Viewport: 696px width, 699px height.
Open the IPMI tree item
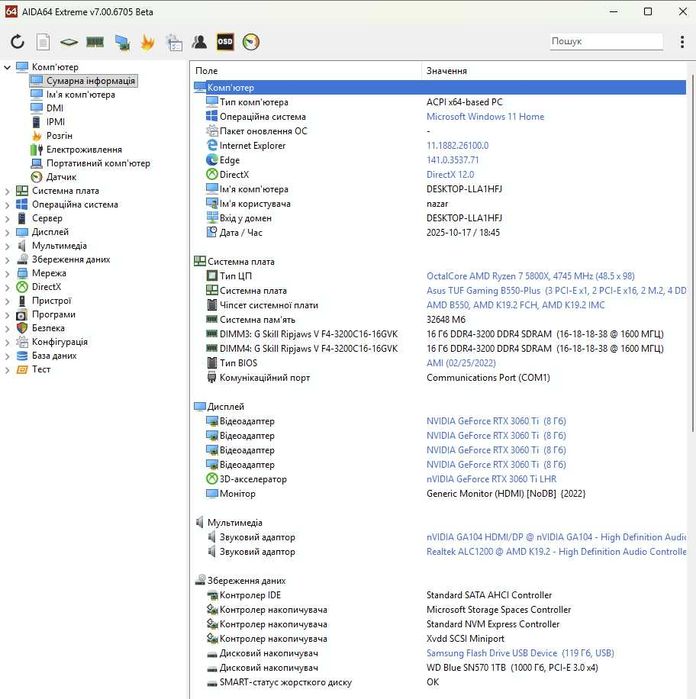(x=56, y=122)
